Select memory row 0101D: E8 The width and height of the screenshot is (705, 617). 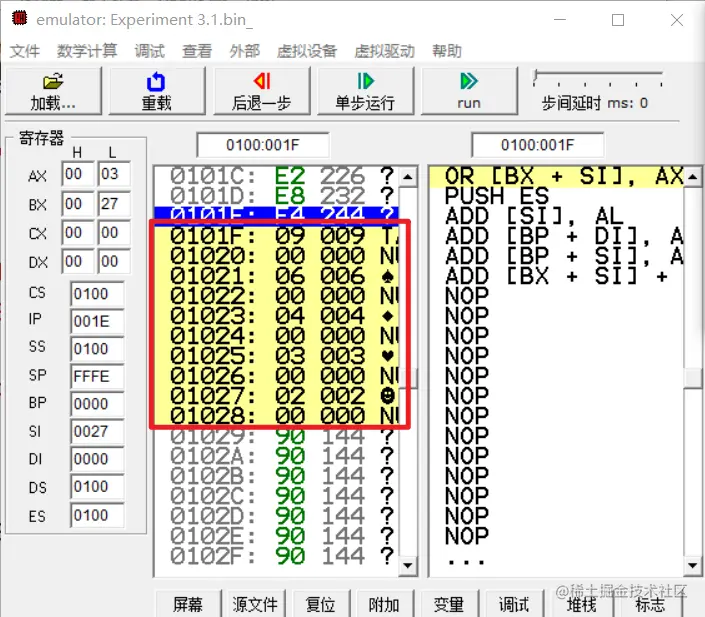(276, 196)
